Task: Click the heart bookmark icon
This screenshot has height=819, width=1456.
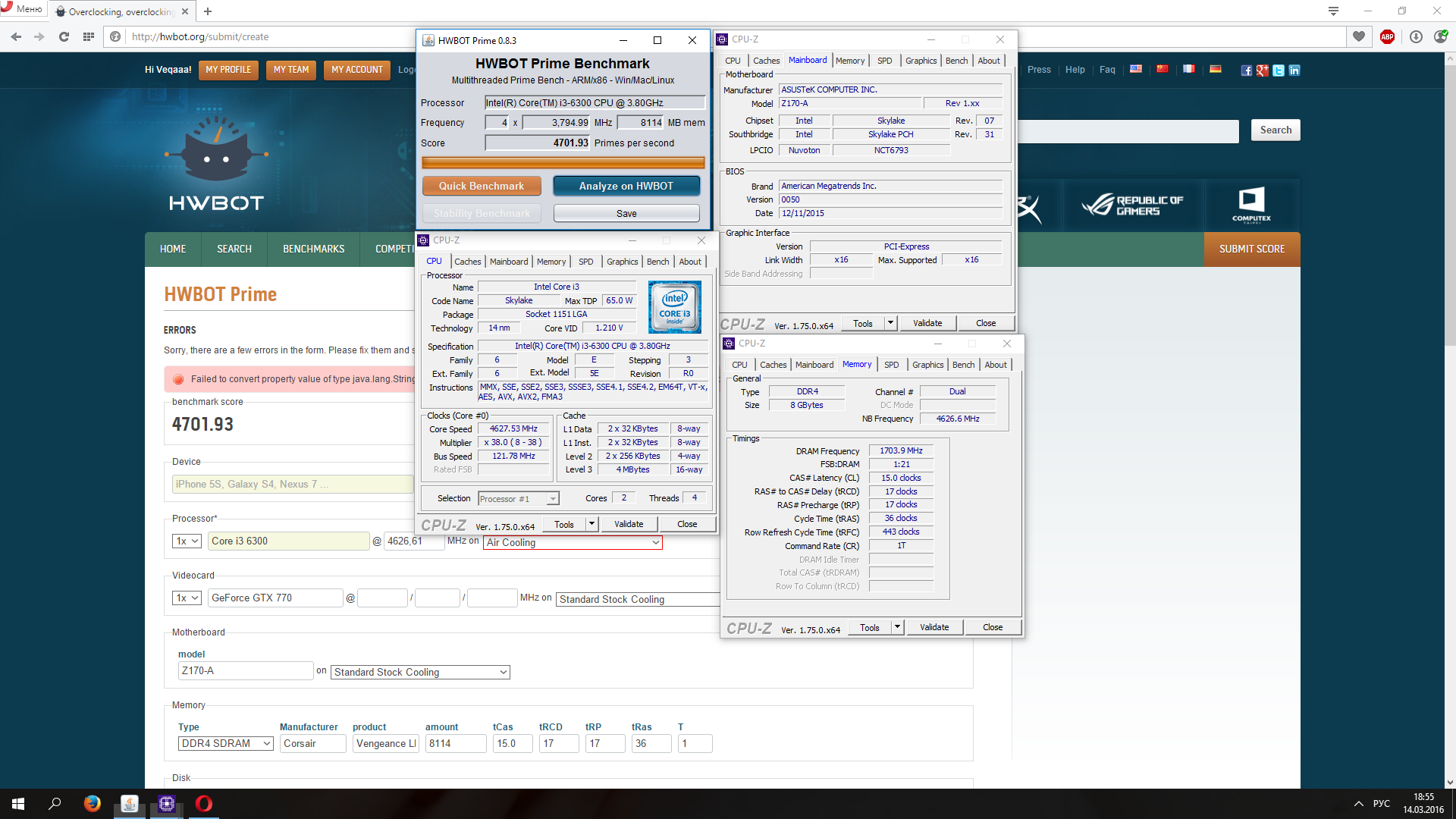Action: point(1358,36)
